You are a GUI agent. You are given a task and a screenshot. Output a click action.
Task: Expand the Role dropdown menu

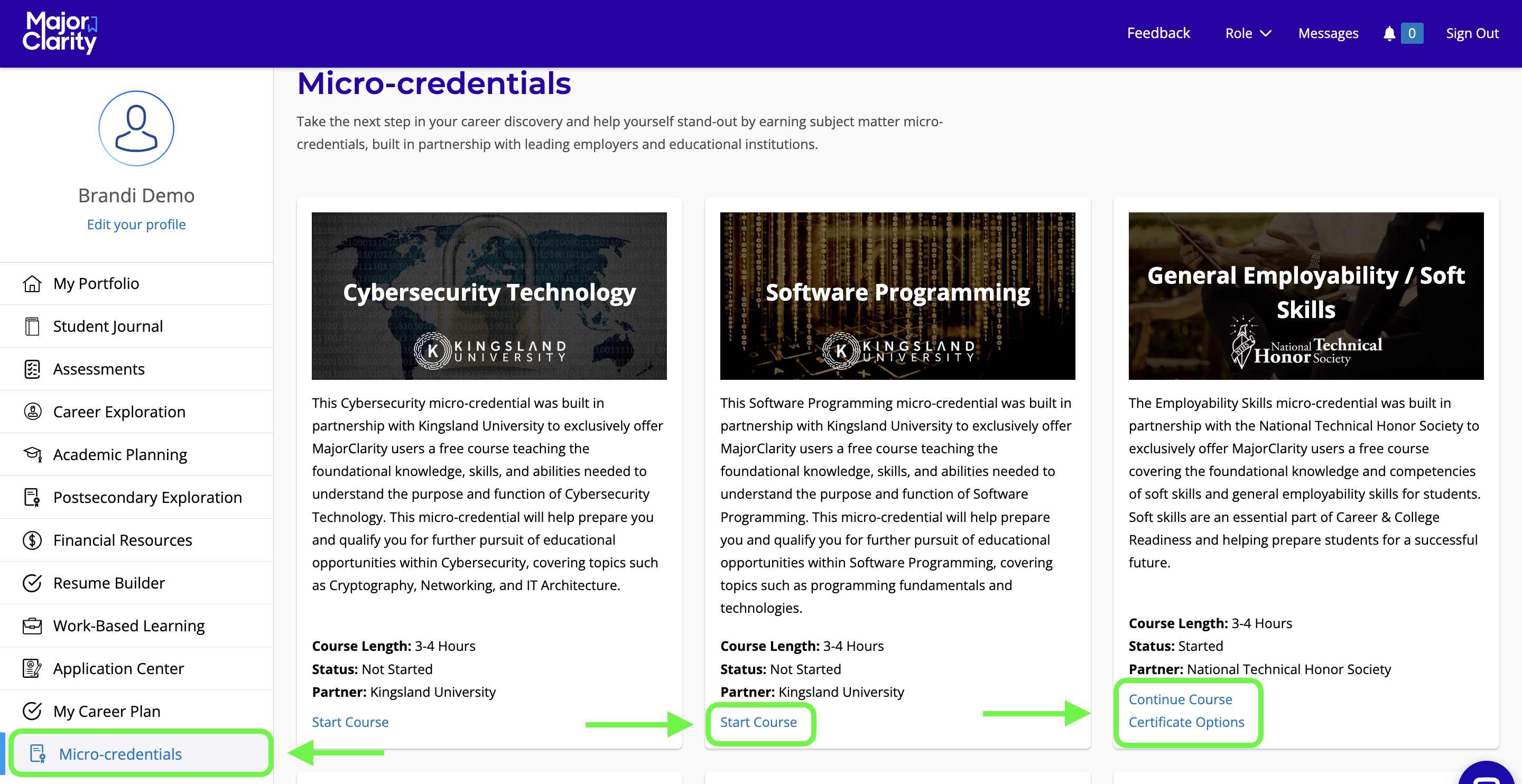click(x=1247, y=34)
